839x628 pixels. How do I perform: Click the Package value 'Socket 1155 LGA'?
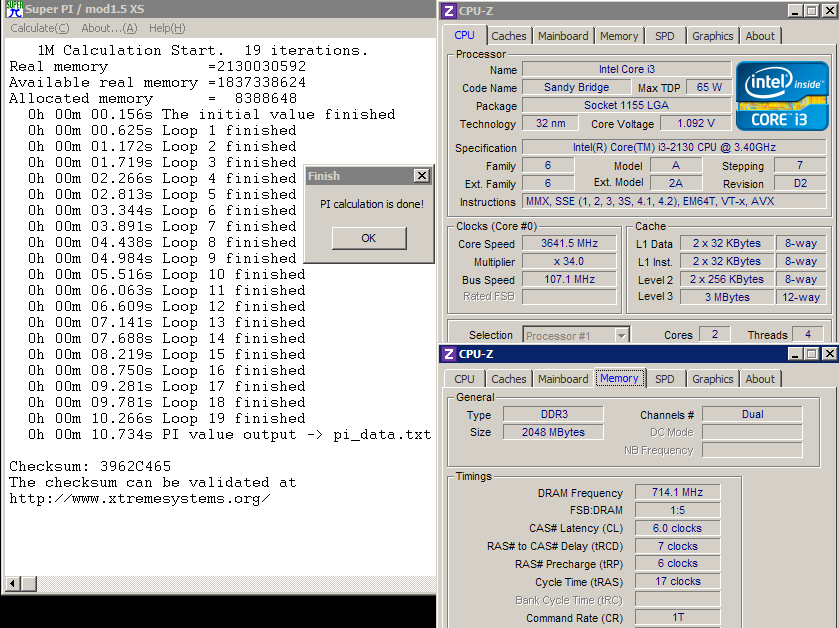627,105
